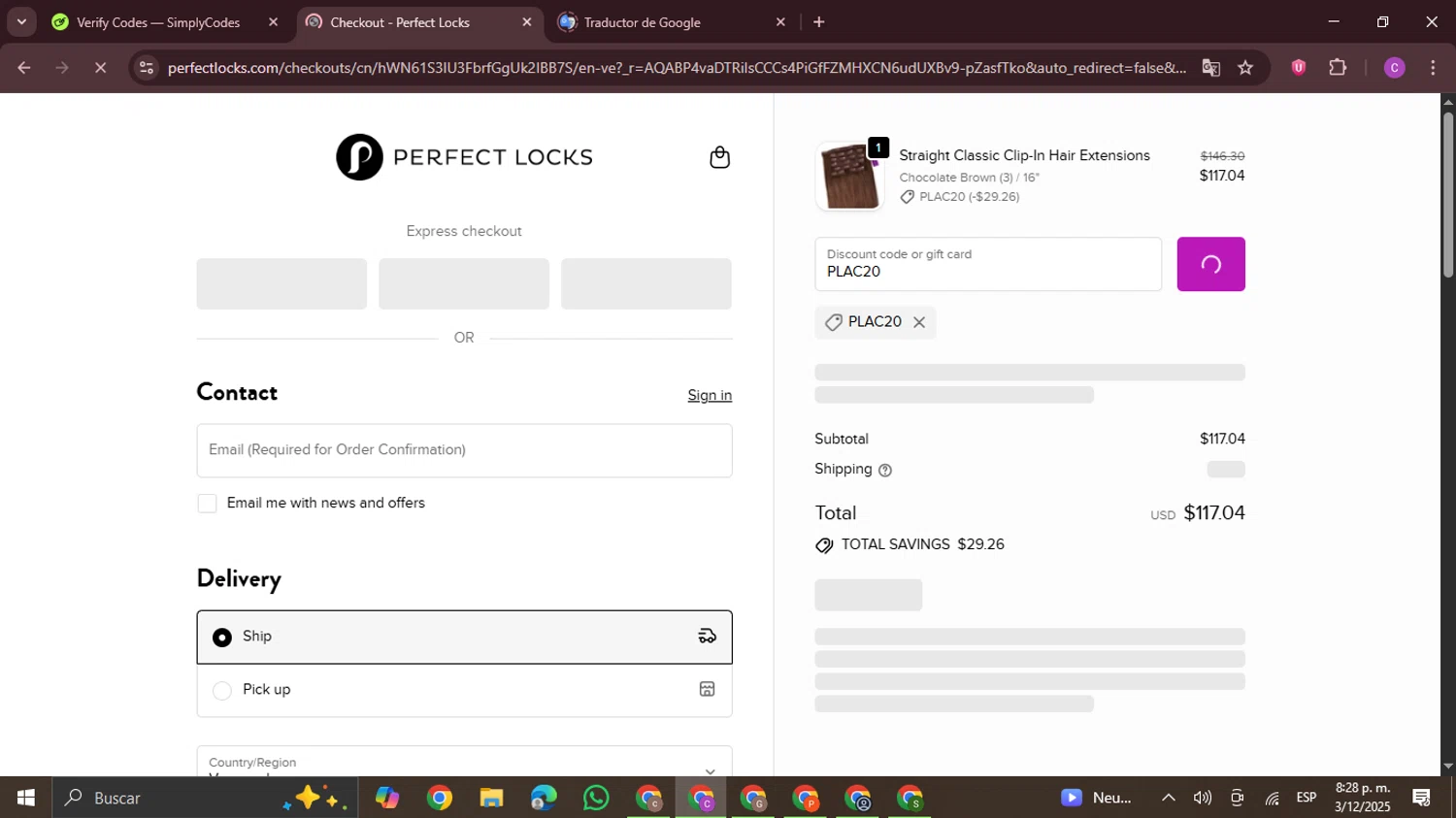Open WhatsApp from the taskbar
The image size is (1456, 818).
596,798
